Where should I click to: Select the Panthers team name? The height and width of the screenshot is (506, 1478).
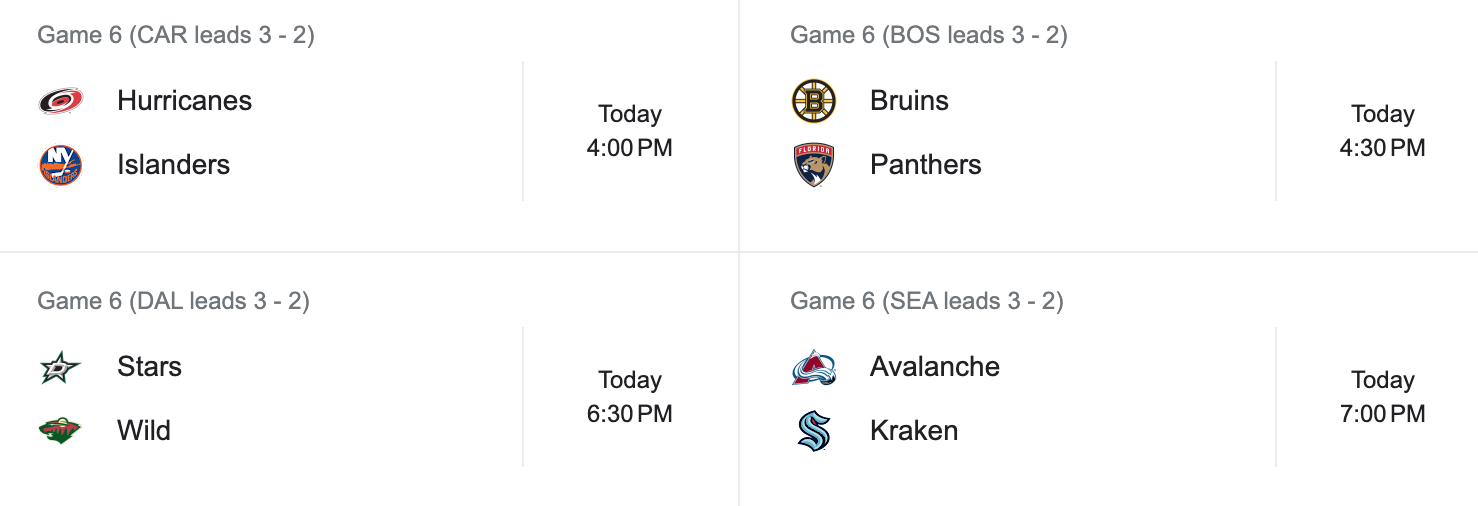[925, 165]
